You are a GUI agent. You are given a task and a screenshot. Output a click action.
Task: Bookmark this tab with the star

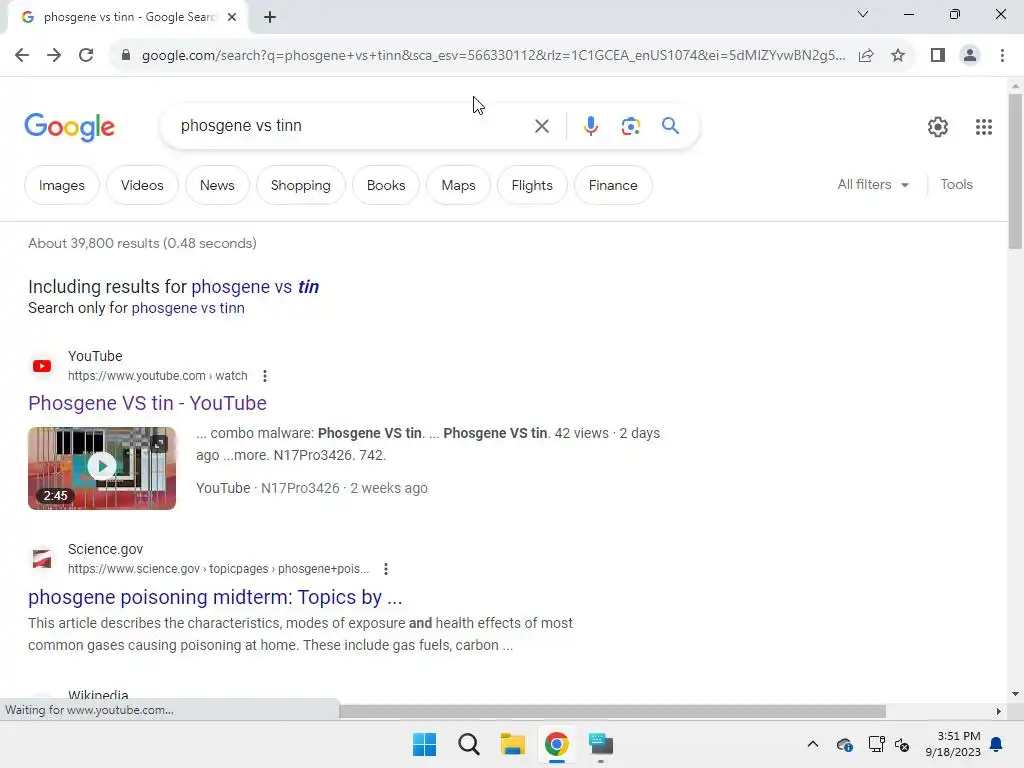[898, 55]
